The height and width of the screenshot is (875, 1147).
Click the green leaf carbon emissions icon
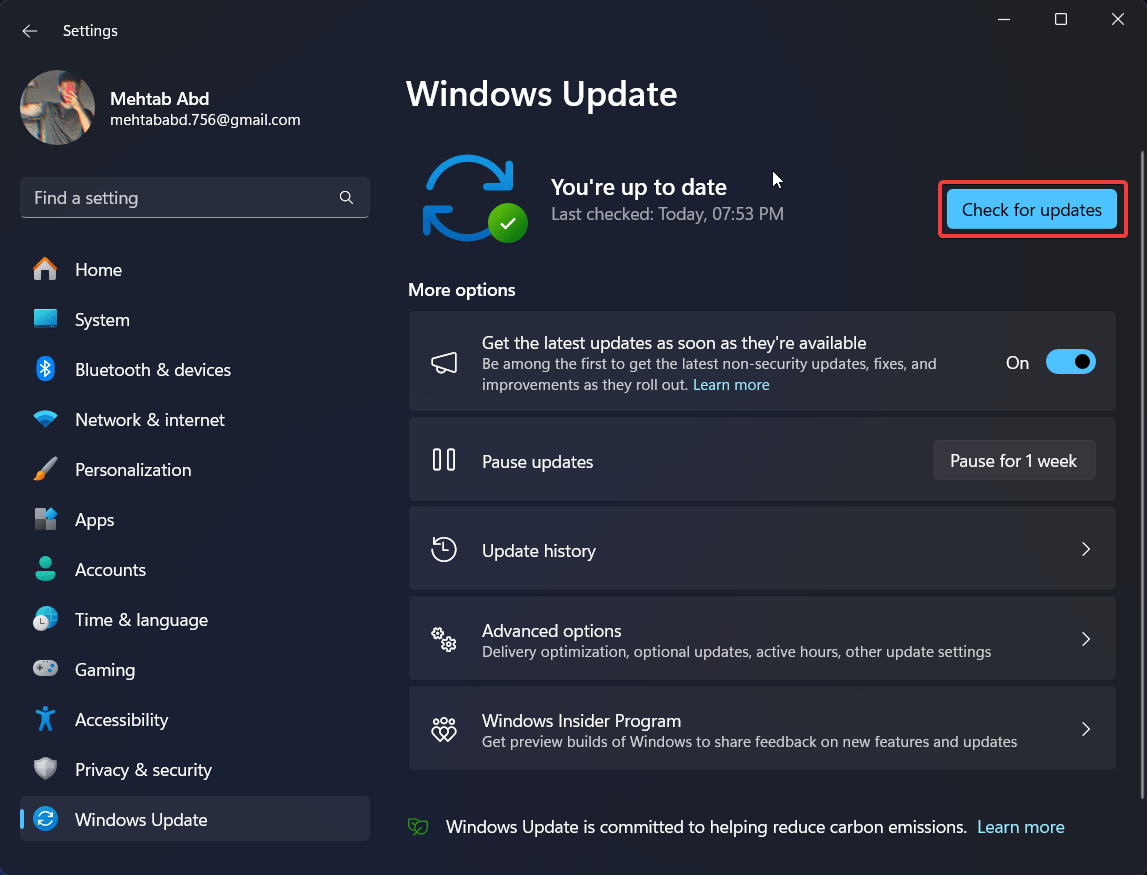pos(418,827)
